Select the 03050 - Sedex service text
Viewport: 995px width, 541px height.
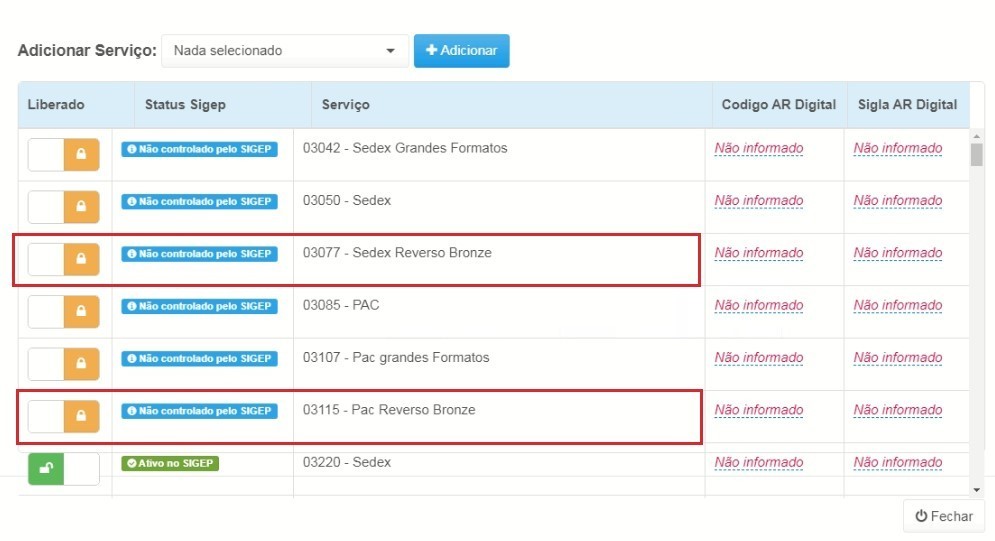346,200
